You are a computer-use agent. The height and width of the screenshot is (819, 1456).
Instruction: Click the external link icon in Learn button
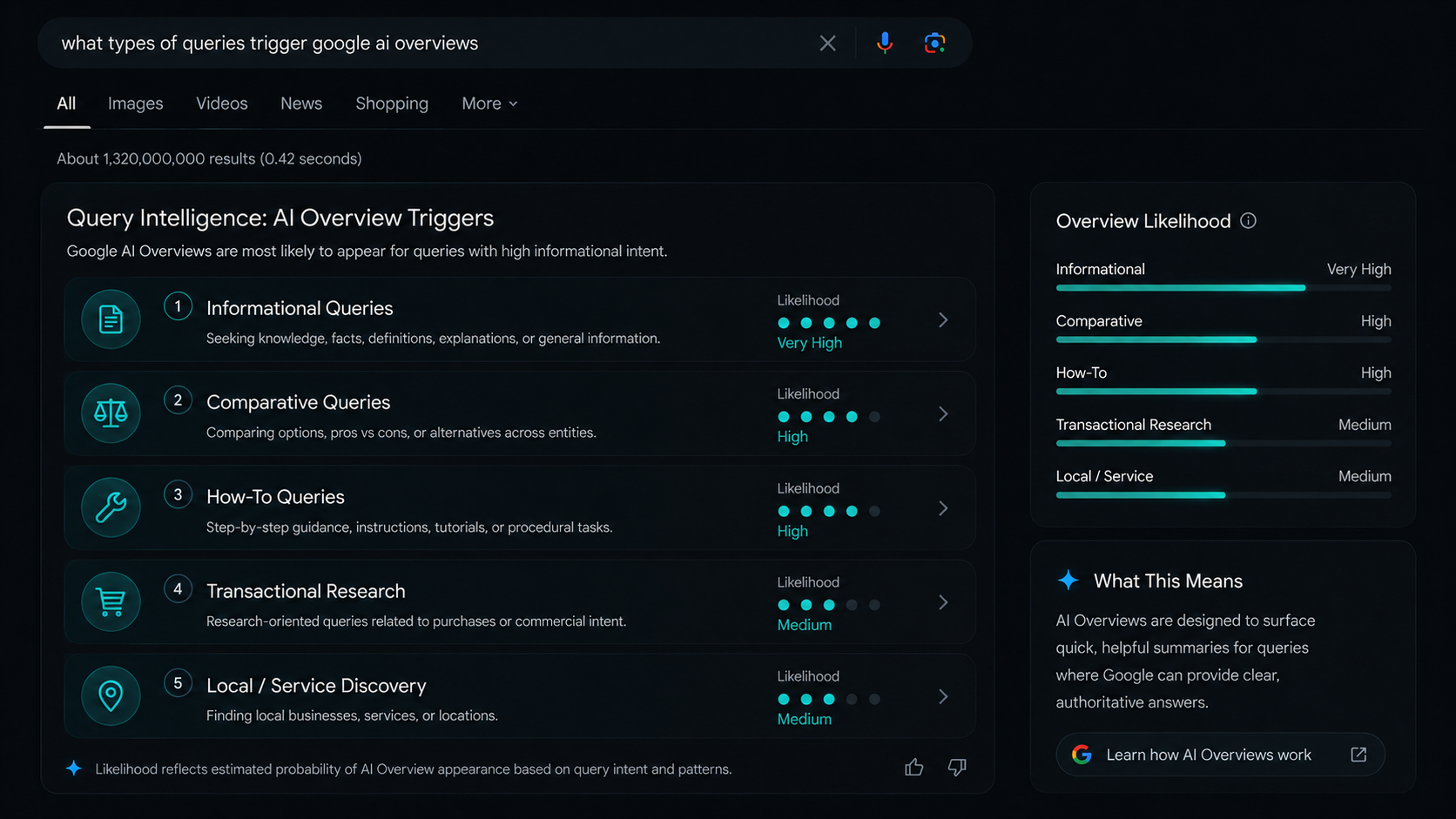coord(1358,755)
